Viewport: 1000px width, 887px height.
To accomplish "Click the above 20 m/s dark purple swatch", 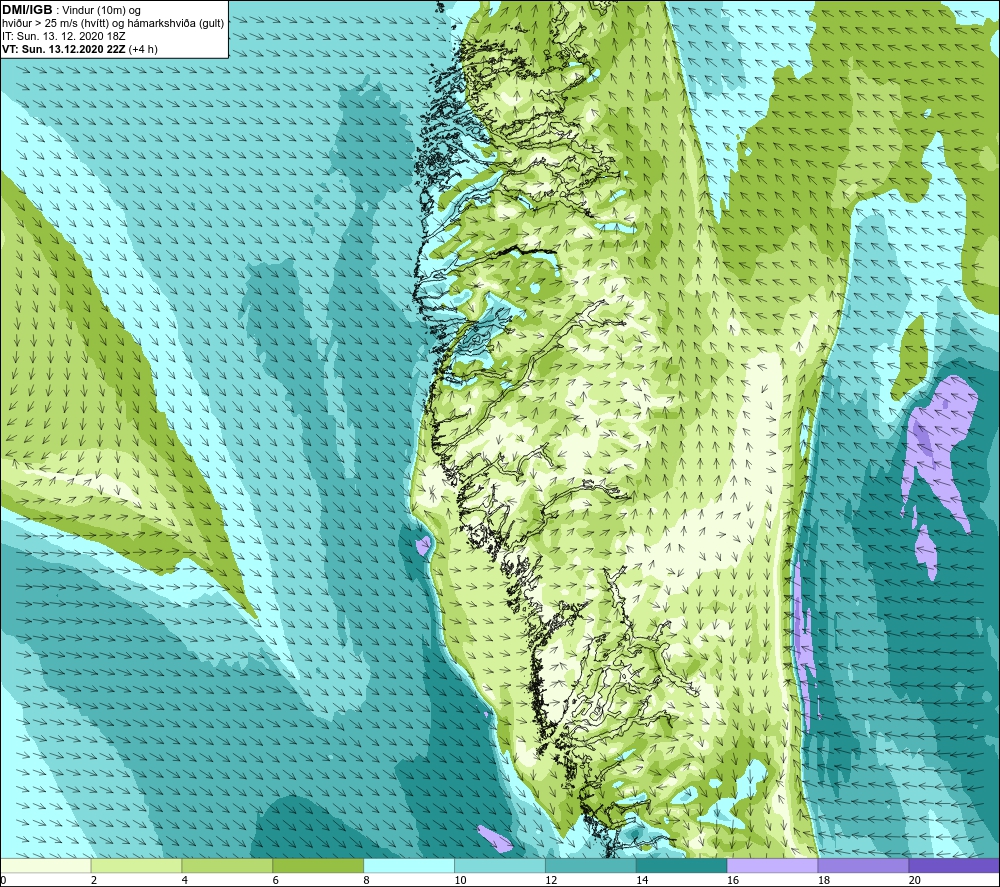I will [954, 865].
